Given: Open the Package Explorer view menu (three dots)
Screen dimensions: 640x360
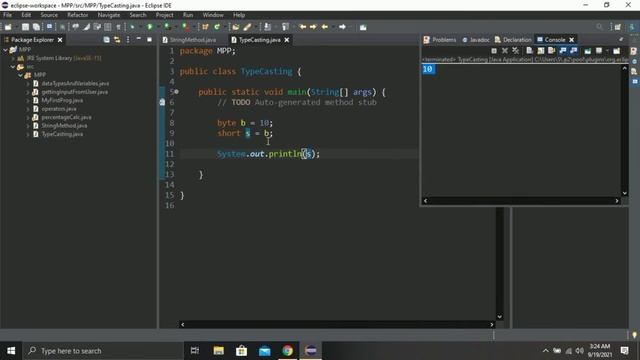Looking at the screenshot, I should (128, 40).
